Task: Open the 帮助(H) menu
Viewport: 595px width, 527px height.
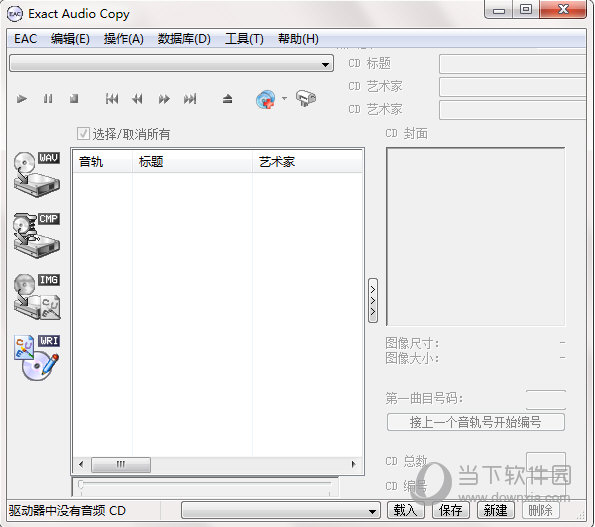Action: coord(298,39)
